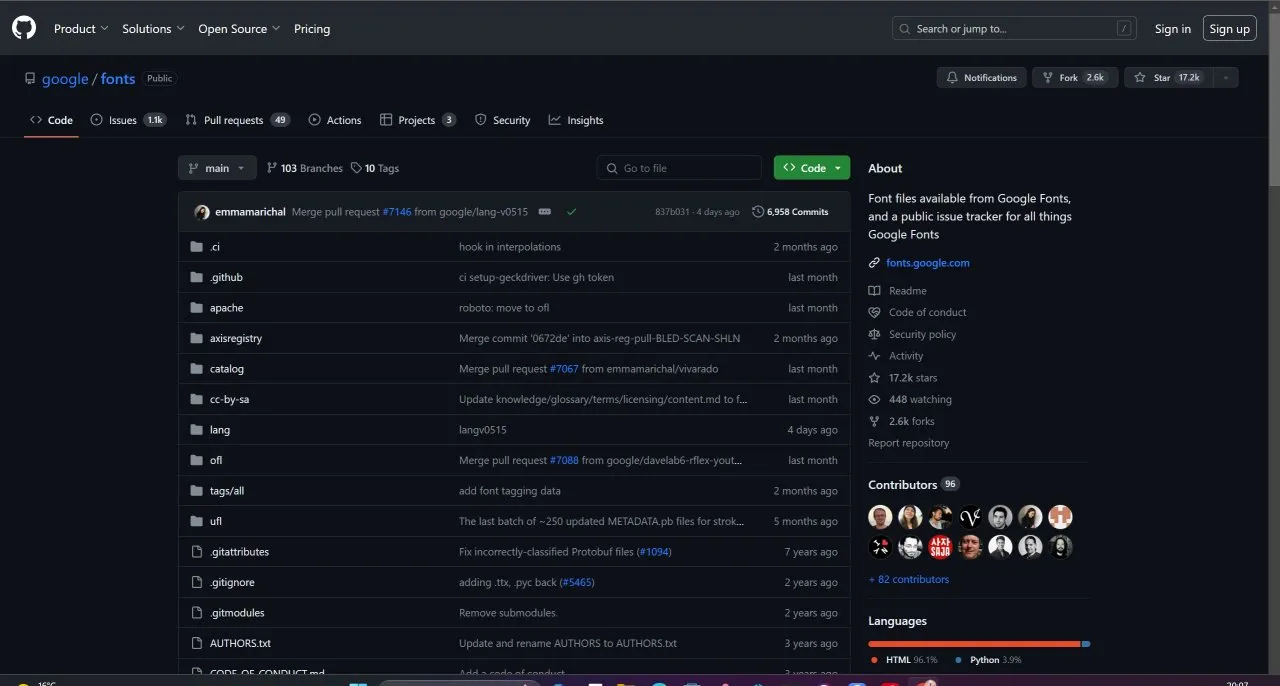Open the Security tab

[x=503, y=120]
